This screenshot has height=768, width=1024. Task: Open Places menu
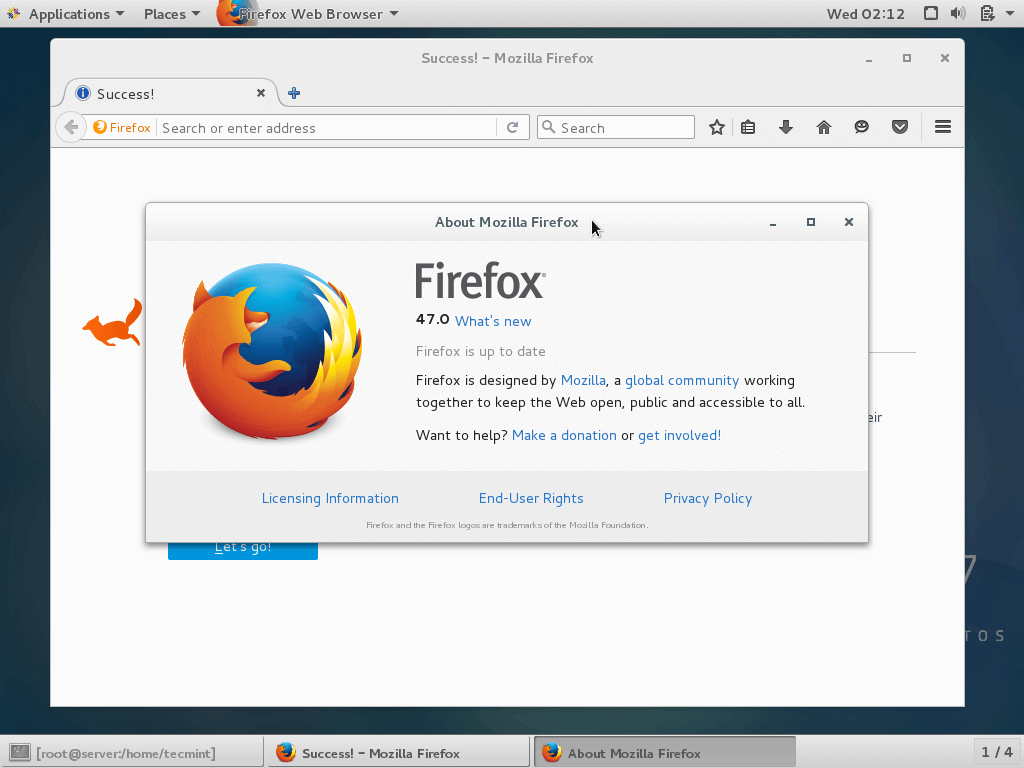point(172,14)
